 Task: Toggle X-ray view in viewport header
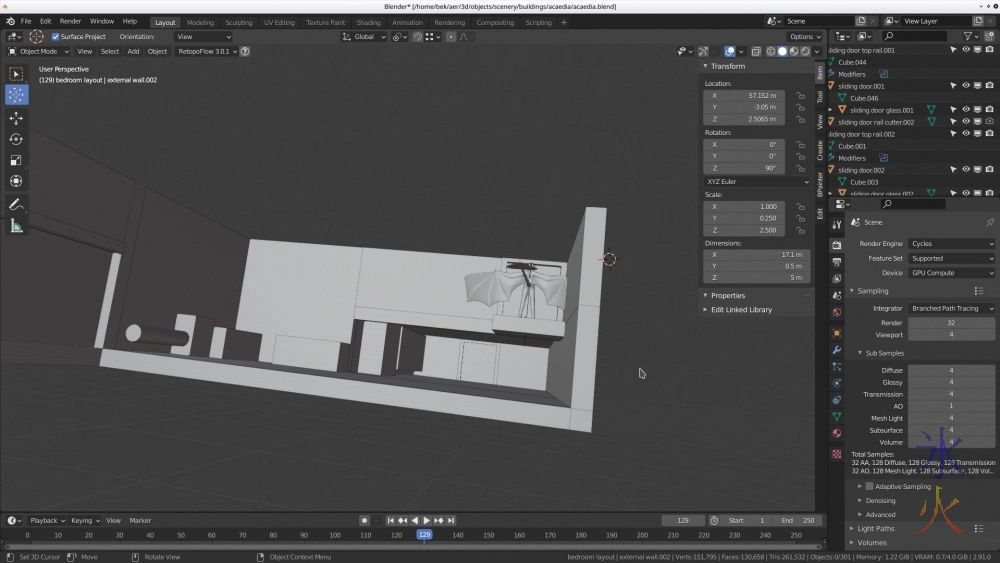tap(757, 51)
